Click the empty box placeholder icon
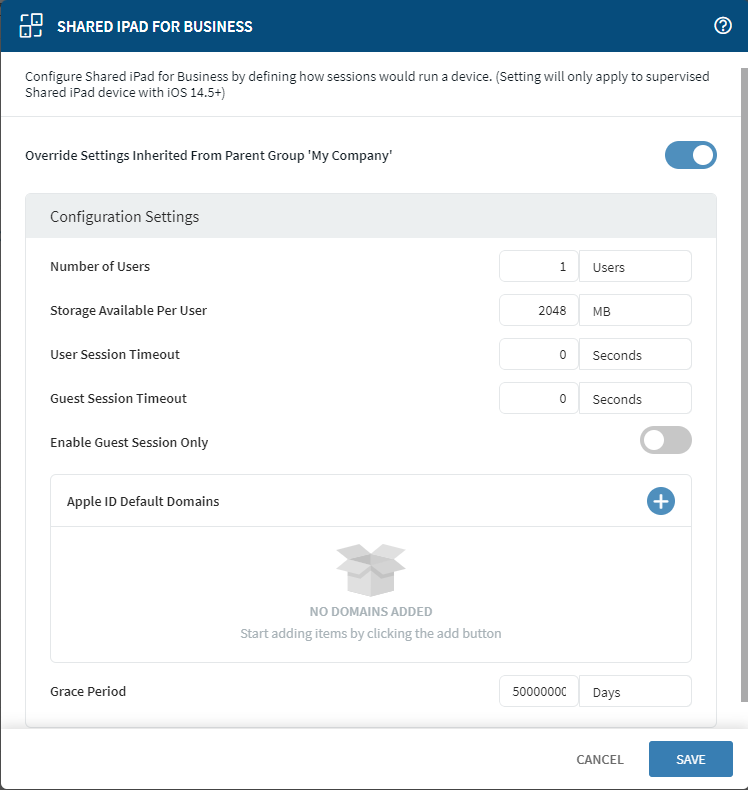748x790 pixels. tap(371, 571)
